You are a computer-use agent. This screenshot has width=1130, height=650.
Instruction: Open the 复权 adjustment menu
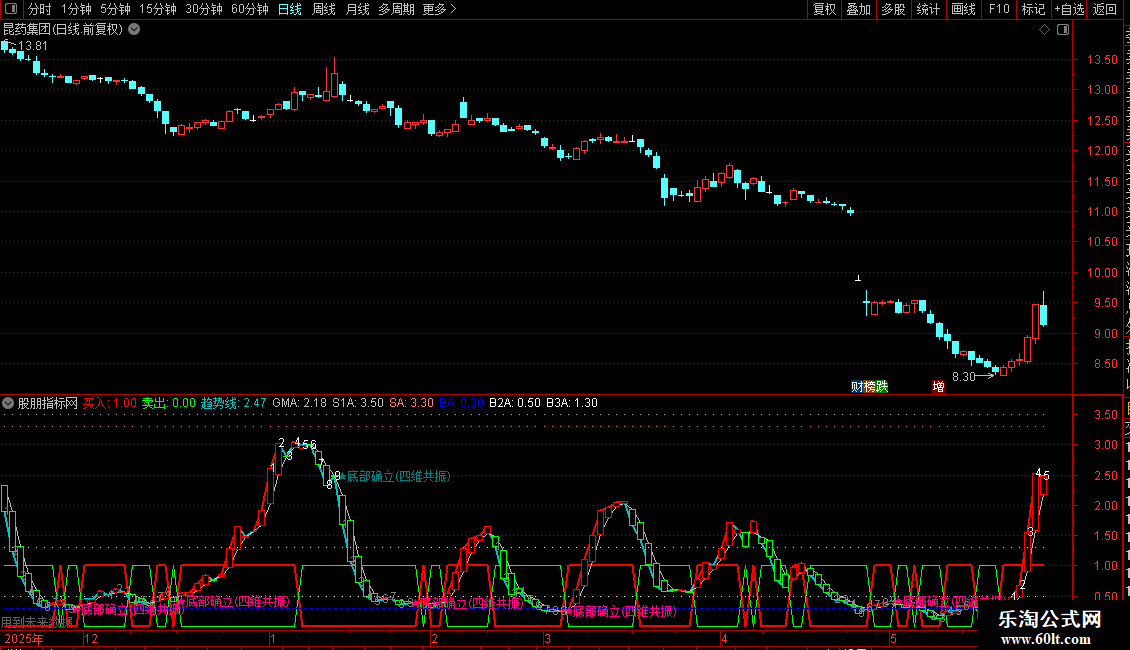pos(824,9)
